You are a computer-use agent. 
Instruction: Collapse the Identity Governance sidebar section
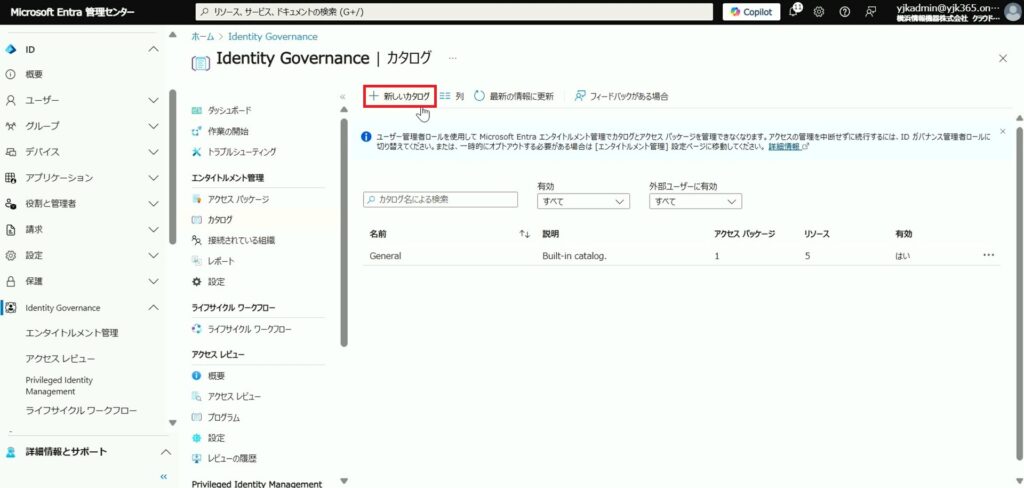[153, 308]
